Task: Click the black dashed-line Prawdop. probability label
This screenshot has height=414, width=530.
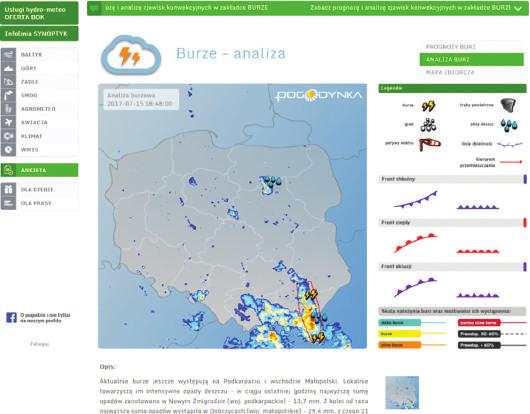Action: [479, 334]
